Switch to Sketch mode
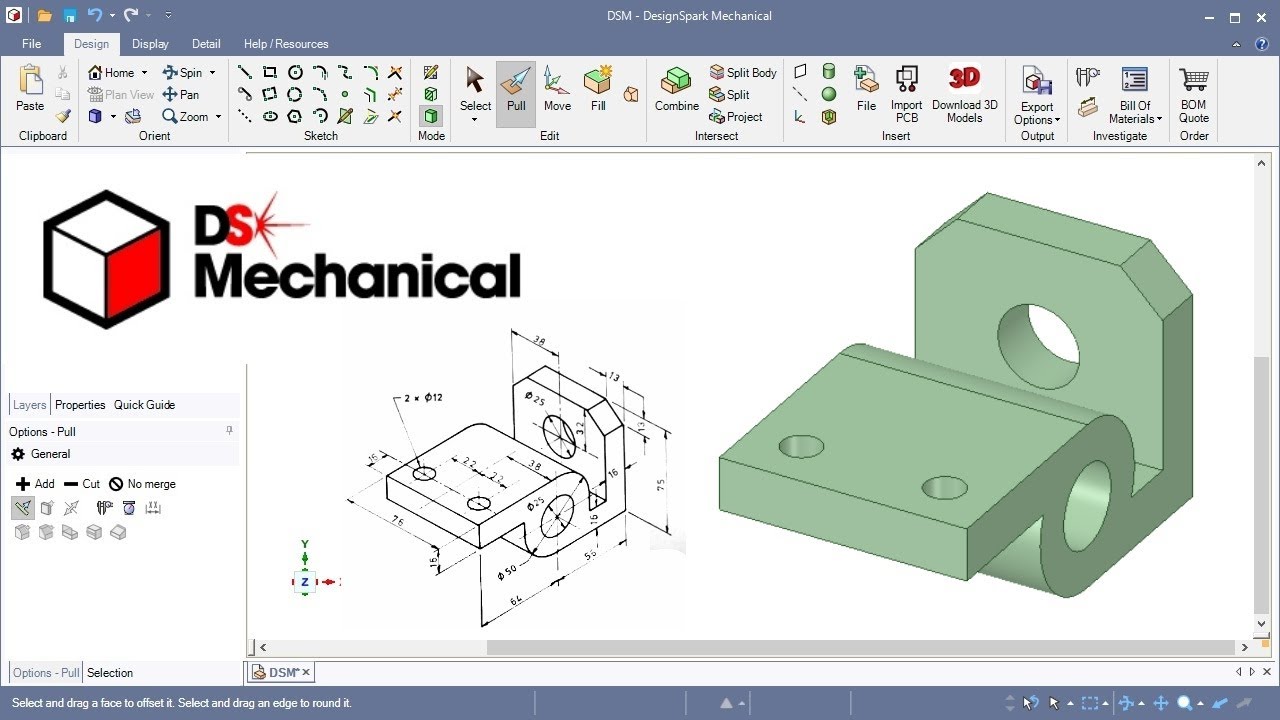The height and width of the screenshot is (720, 1280). 431,72
